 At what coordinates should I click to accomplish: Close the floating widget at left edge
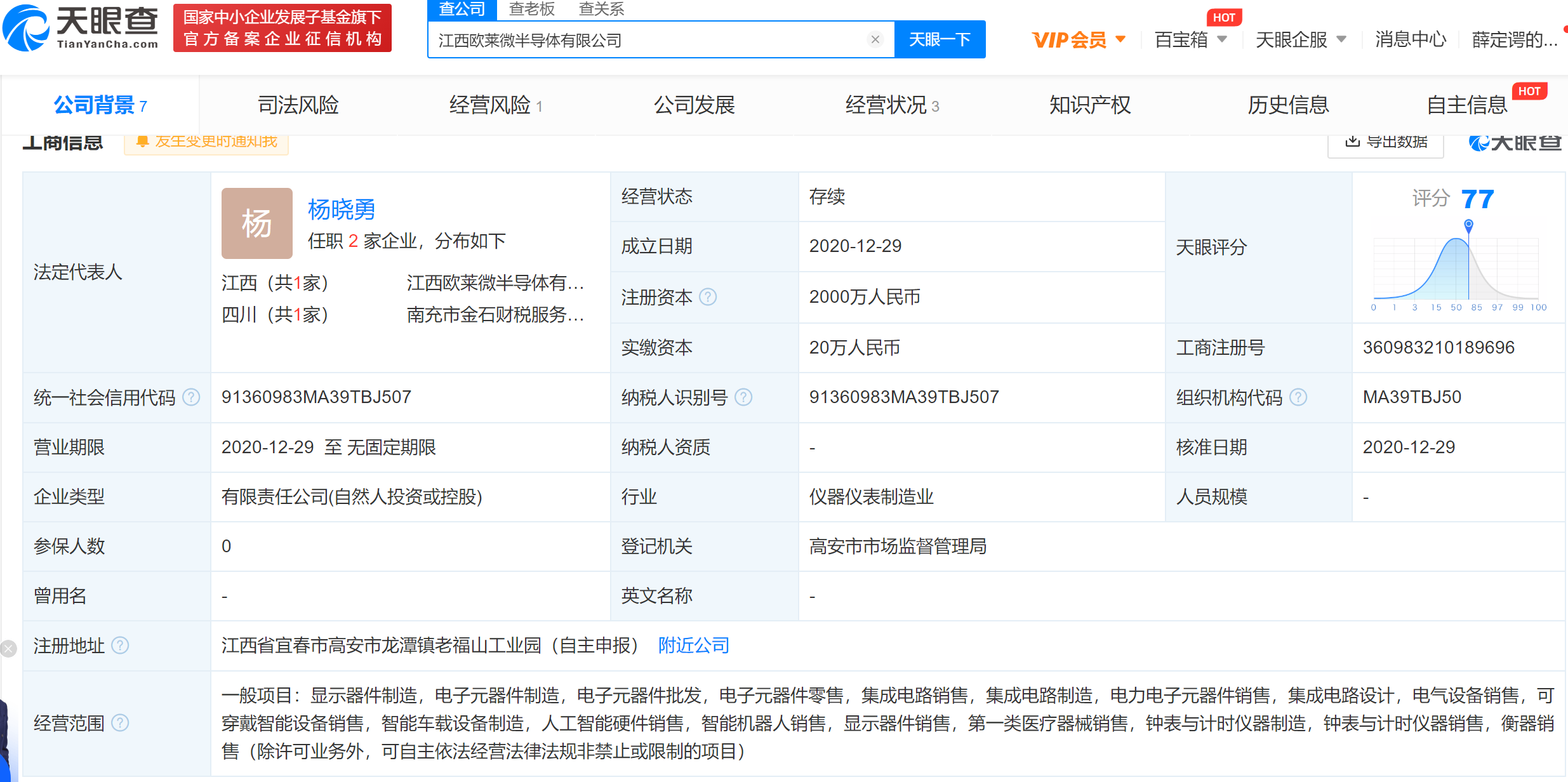8,648
